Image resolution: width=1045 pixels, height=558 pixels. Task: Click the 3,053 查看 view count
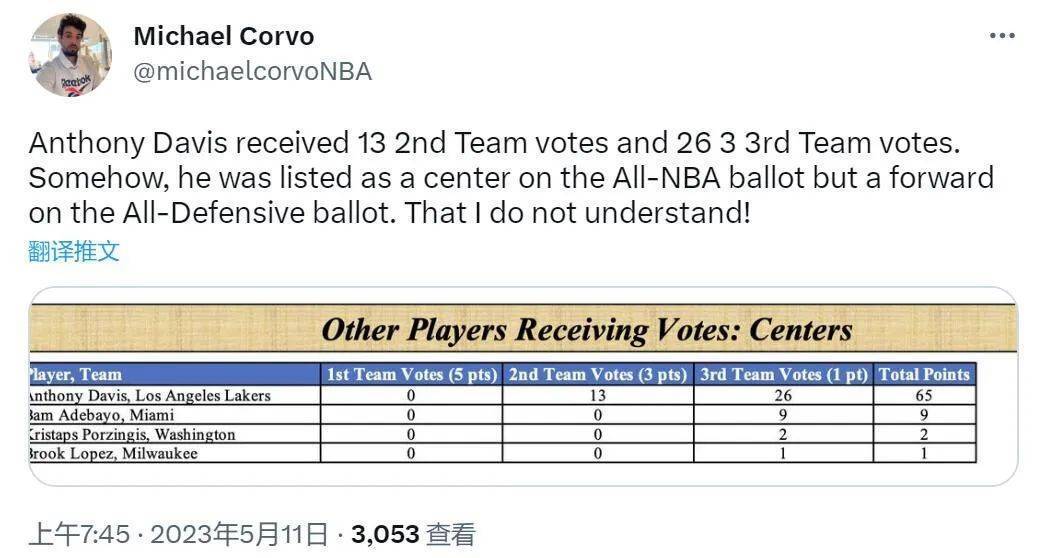[x=413, y=534]
